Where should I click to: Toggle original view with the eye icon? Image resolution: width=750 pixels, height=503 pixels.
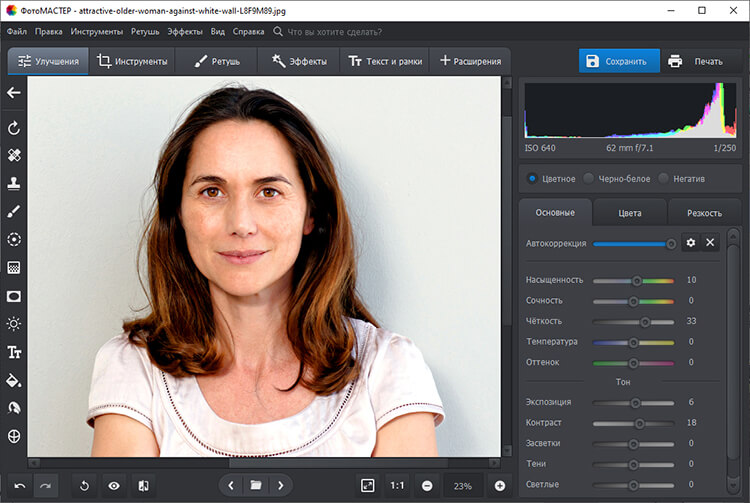pos(114,486)
